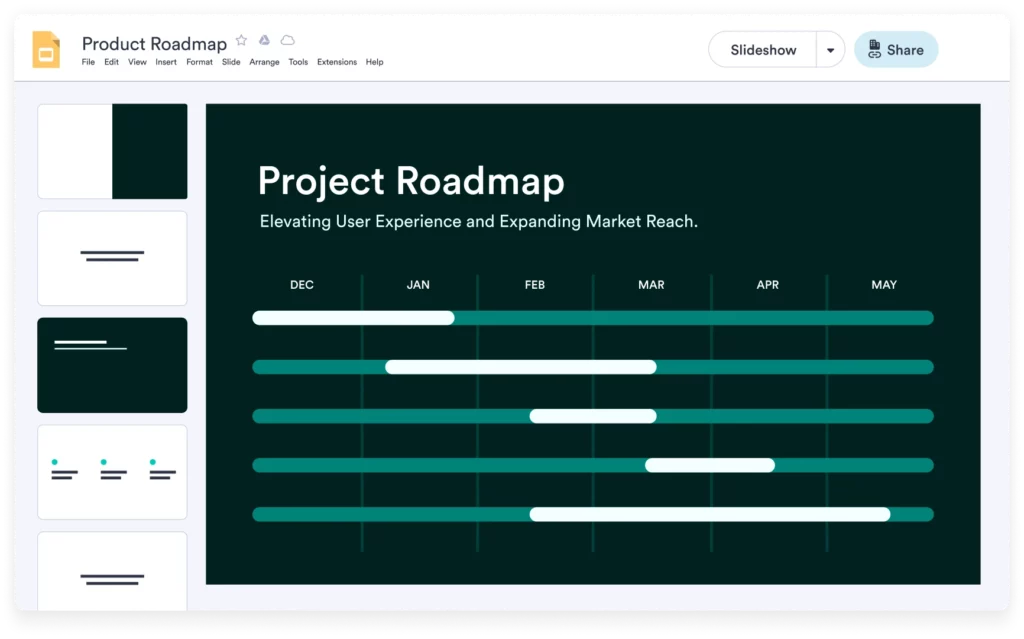This screenshot has width=1024, height=639.
Task: Click the Google Slides home logo
Action: [x=44, y=49]
